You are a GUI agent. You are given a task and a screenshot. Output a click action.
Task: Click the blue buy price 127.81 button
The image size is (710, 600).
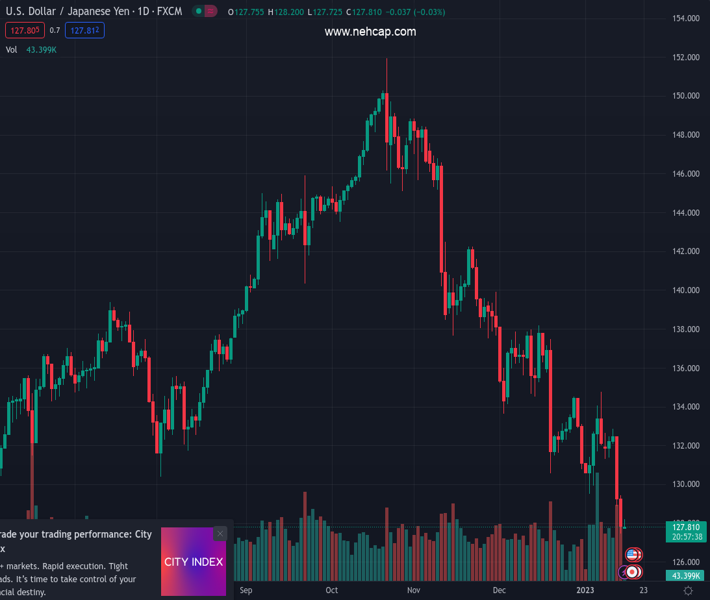pyautogui.click(x=85, y=31)
